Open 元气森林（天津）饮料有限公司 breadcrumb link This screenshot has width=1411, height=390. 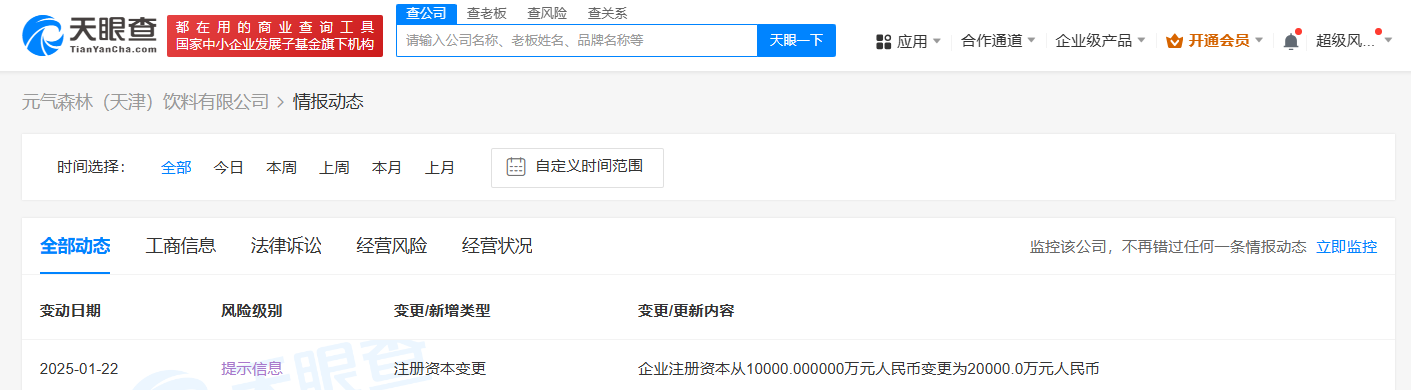click(x=146, y=101)
